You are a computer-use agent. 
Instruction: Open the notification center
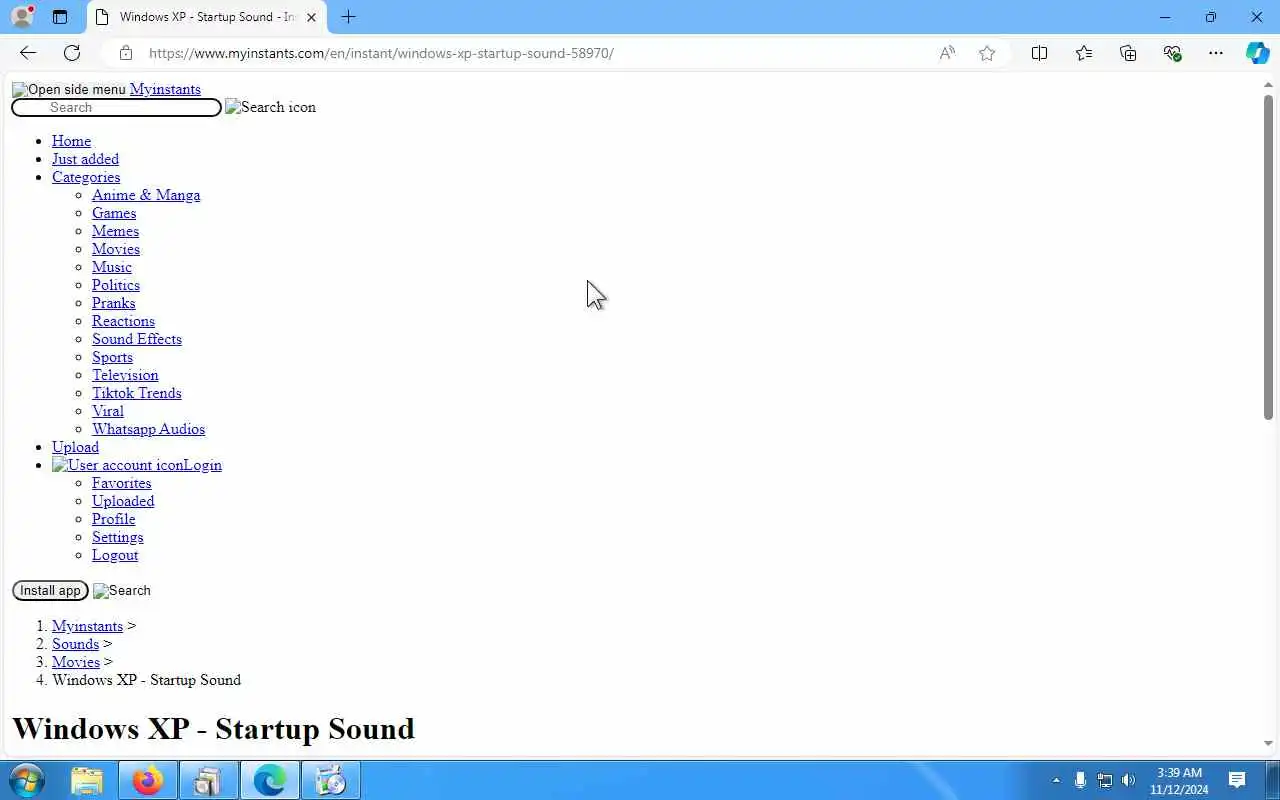pyautogui.click(x=1237, y=780)
